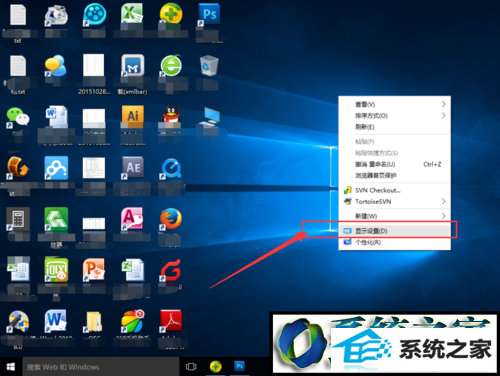Viewport: 500px width, 376px height.
Task: Open the 360 icon on the taskbar
Action: (216, 367)
